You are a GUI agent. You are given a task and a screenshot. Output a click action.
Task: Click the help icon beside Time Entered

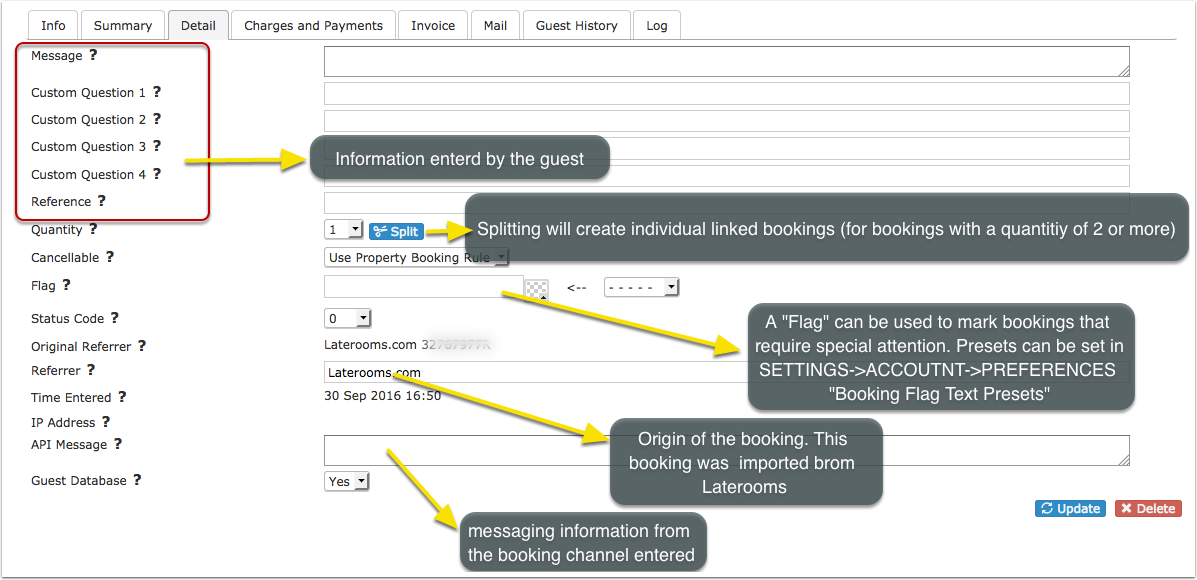(122, 397)
